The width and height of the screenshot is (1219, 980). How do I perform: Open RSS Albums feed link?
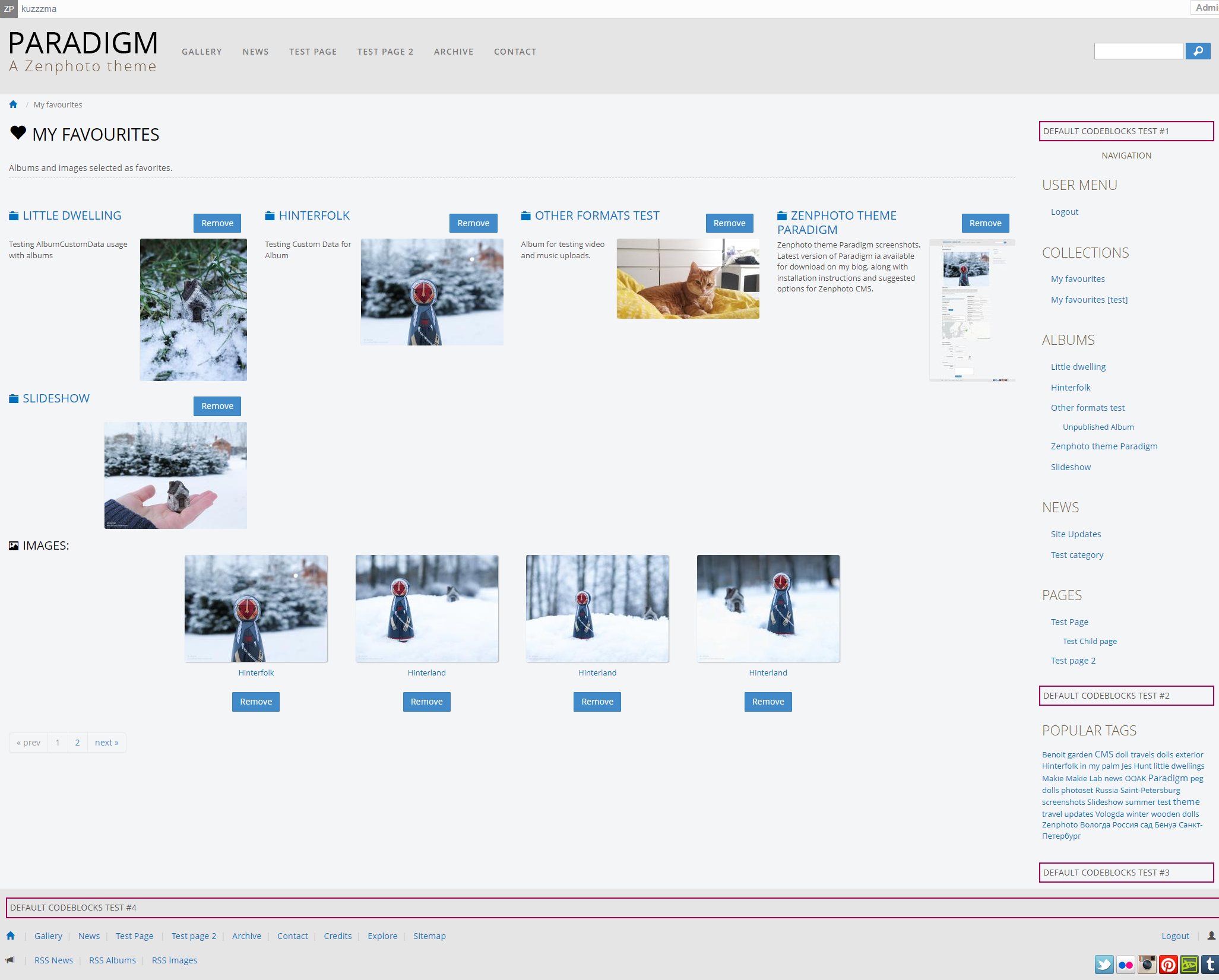pos(112,960)
